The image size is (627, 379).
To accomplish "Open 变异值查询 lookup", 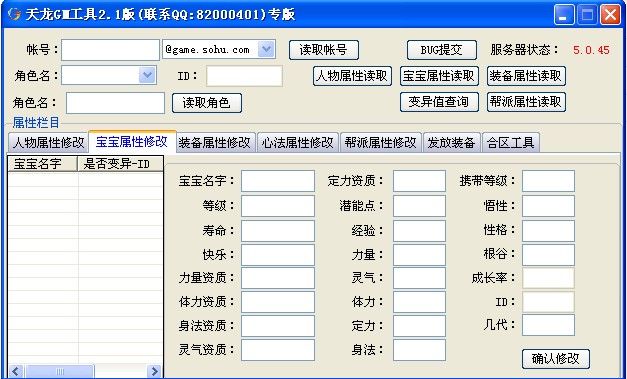I will pos(439,102).
